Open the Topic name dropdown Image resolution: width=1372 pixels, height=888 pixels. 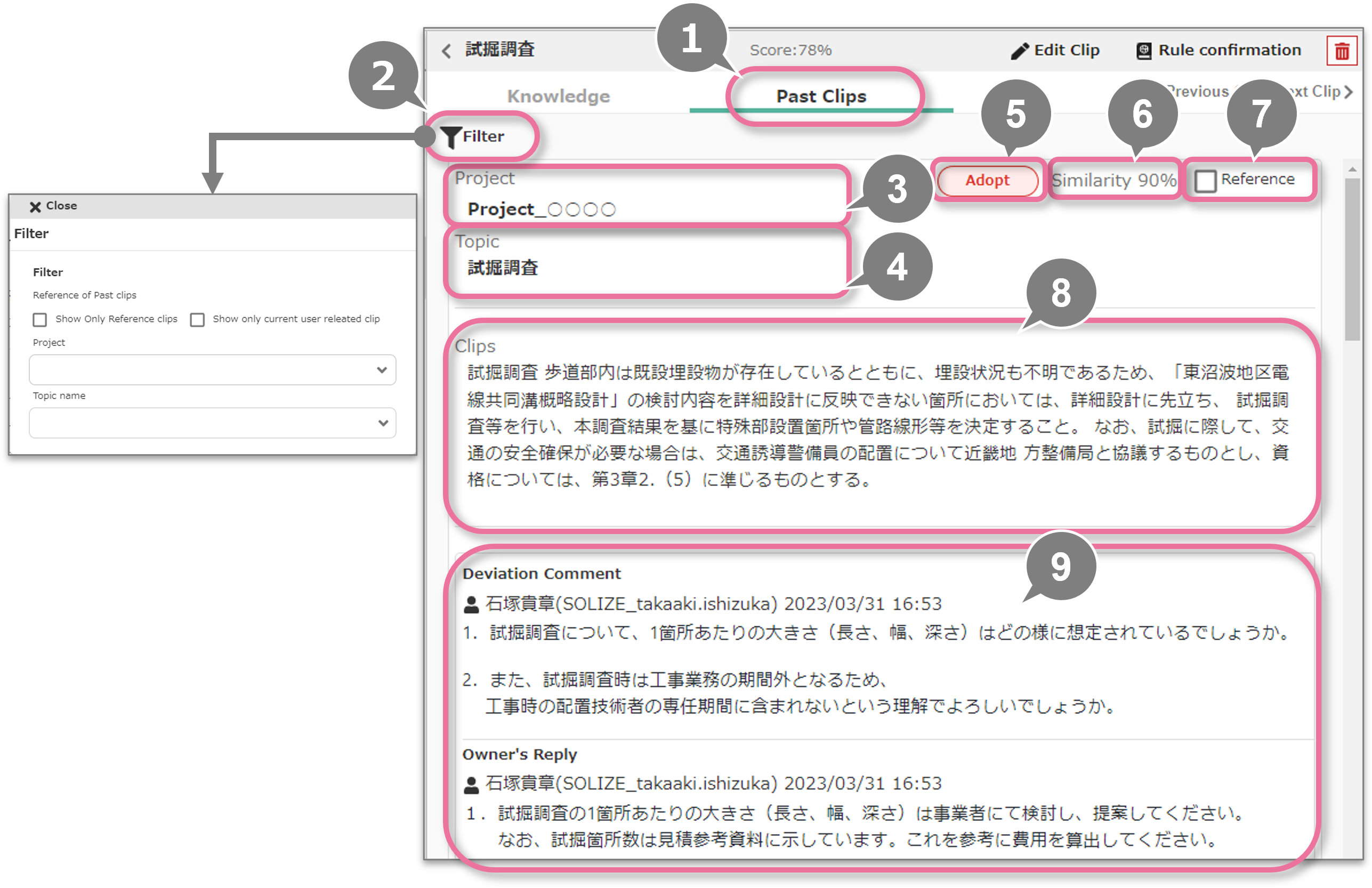click(212, 423)
